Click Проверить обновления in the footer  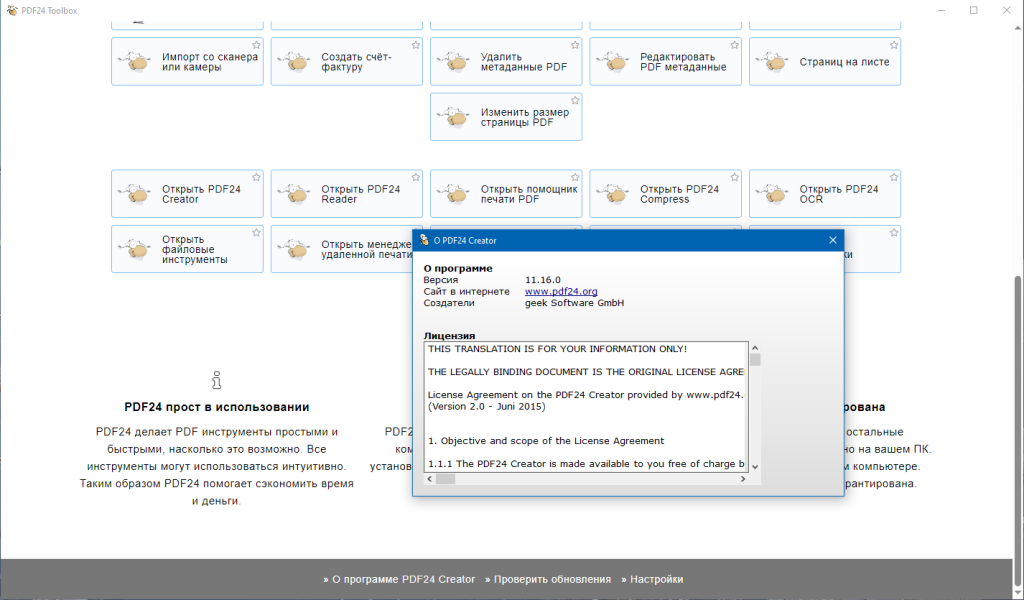548,579
